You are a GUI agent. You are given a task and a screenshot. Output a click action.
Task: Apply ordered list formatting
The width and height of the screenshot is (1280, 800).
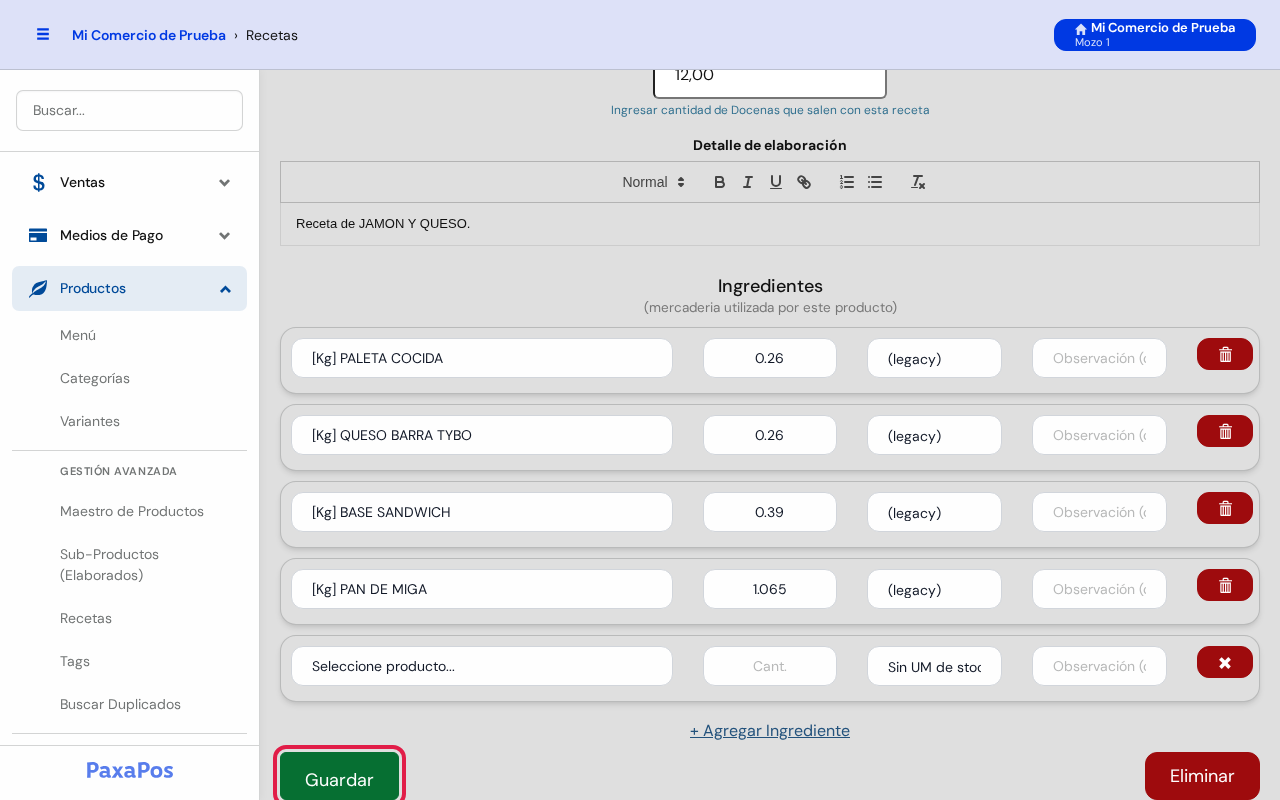[x=847, y=182]
